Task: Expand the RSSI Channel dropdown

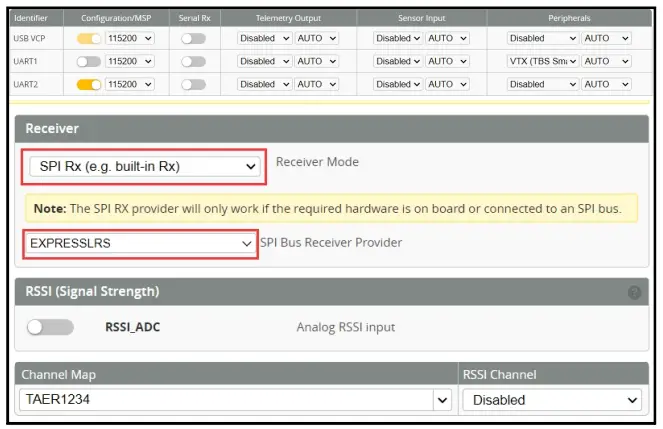Action: (x=551, y=400)
